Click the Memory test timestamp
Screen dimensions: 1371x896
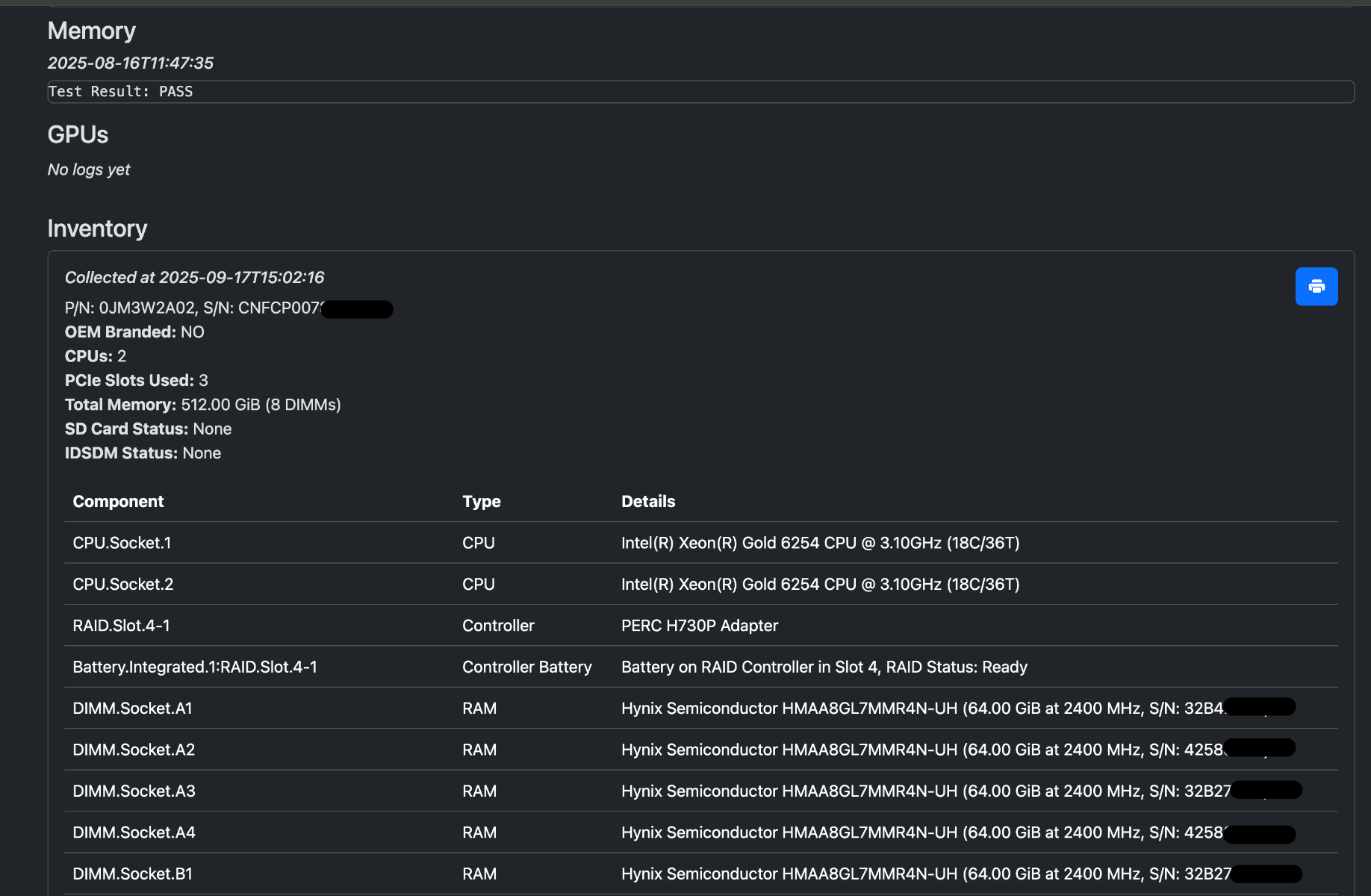130,63
